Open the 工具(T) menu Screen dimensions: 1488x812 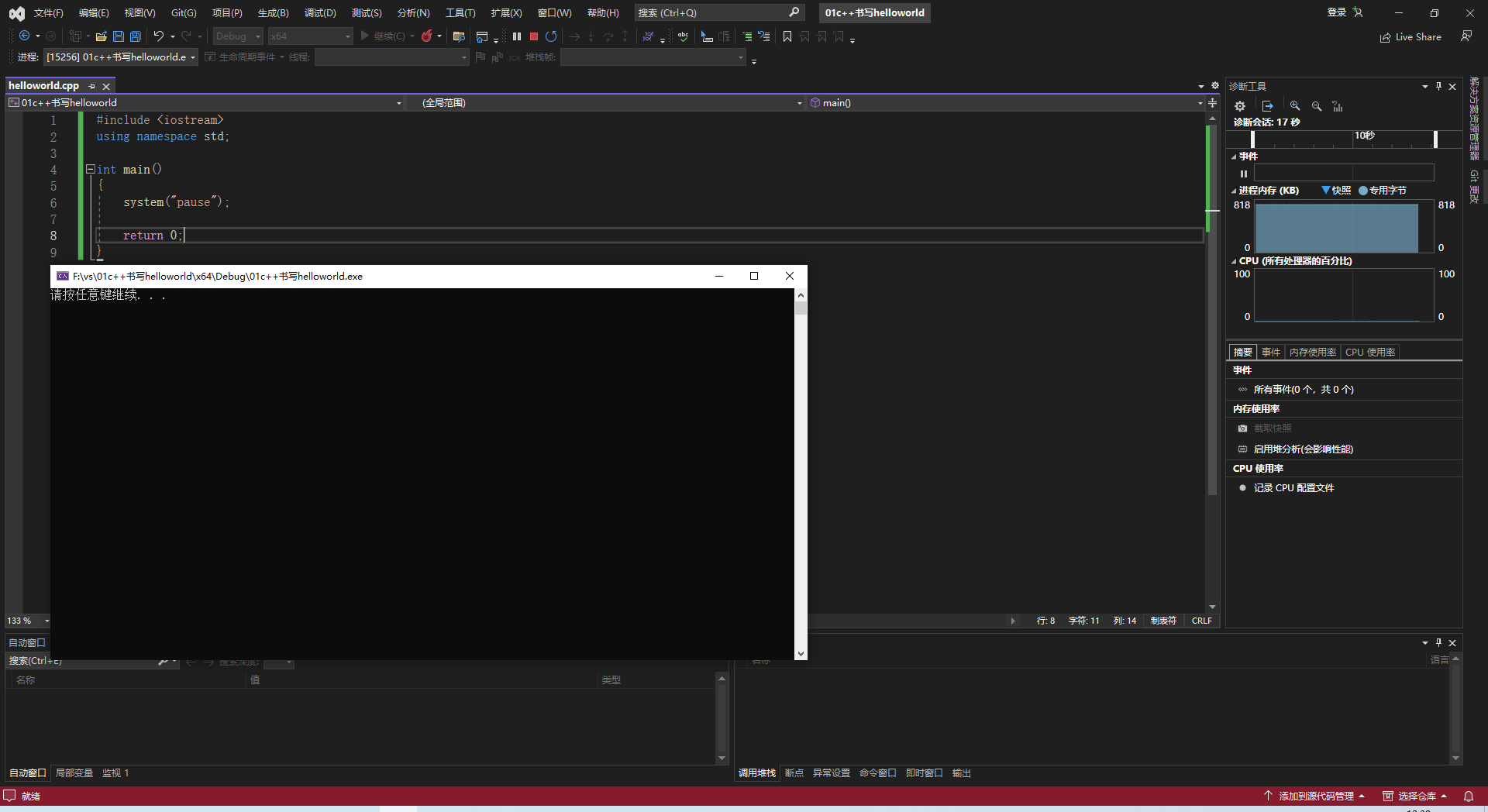click(x=460, y=12)
